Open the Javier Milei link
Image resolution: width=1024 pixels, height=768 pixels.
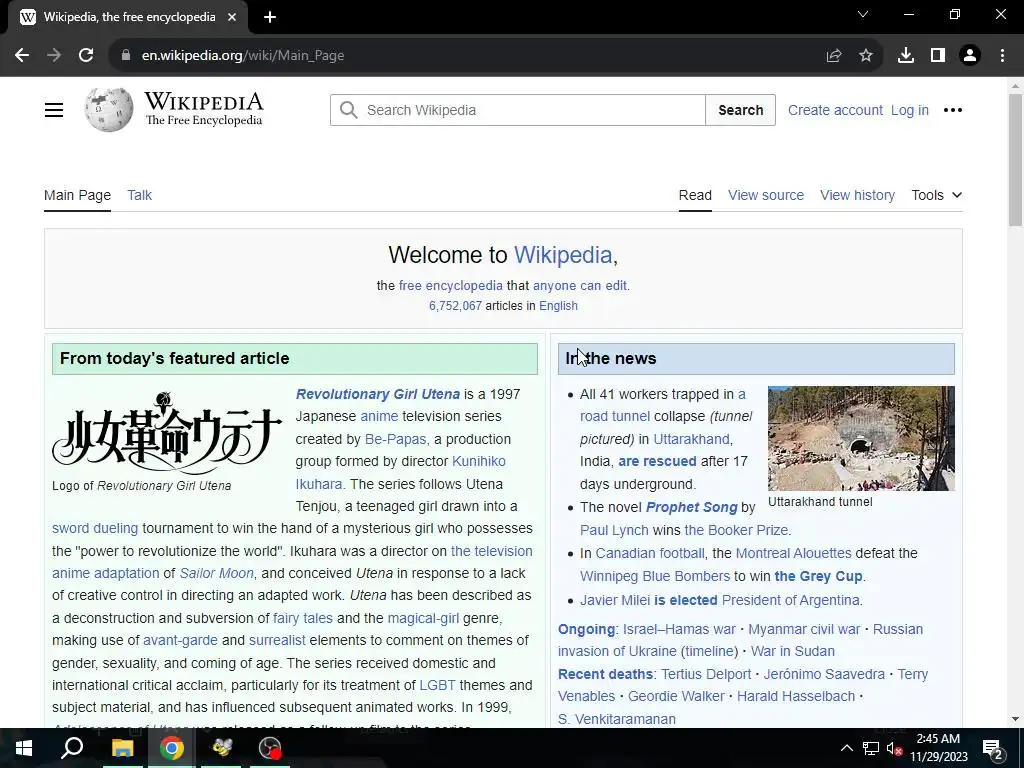[615, 600]
